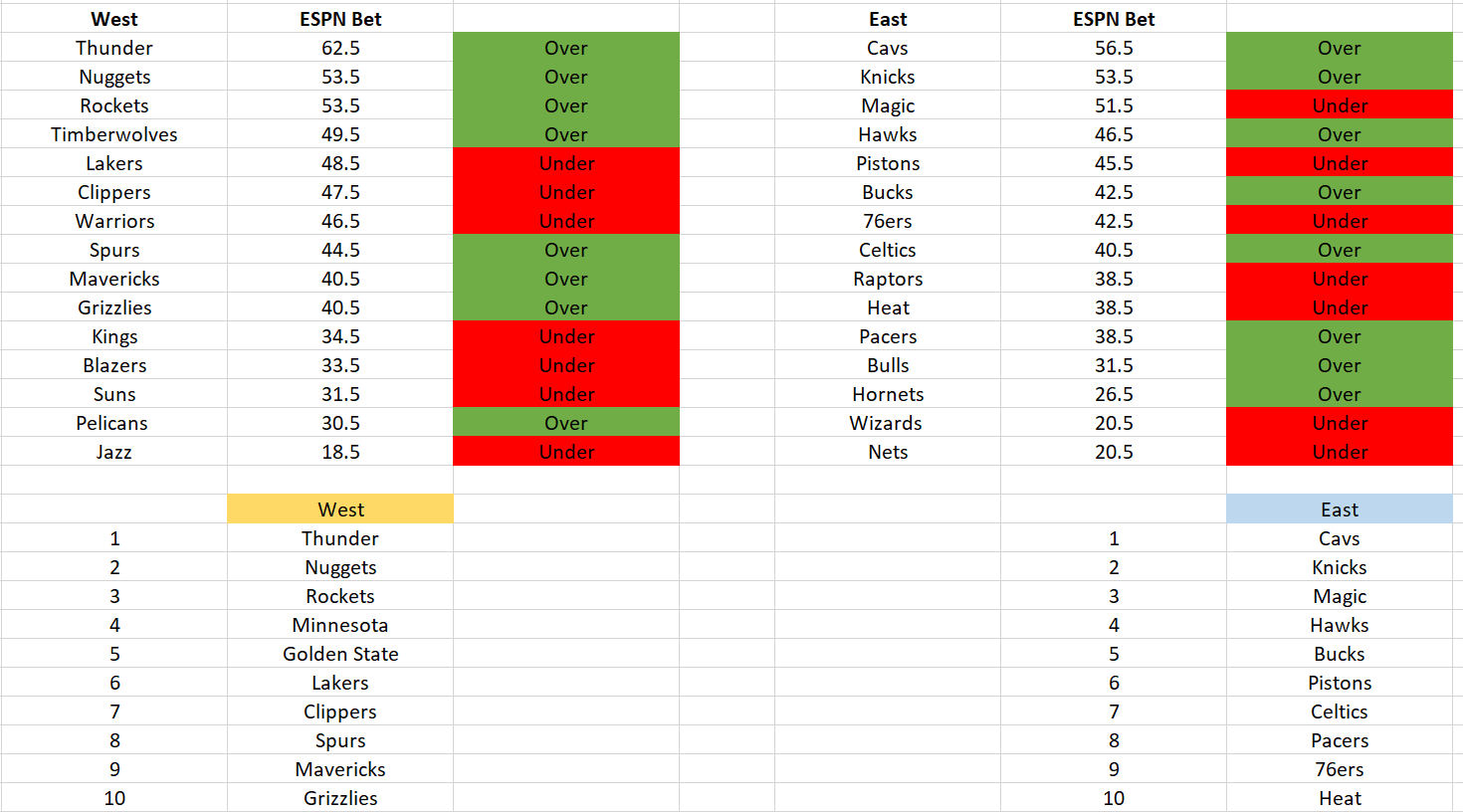The image size is (1463, 812).
Task: Select the green Over cell for Celtics
Action: (x=1339, y=250)
